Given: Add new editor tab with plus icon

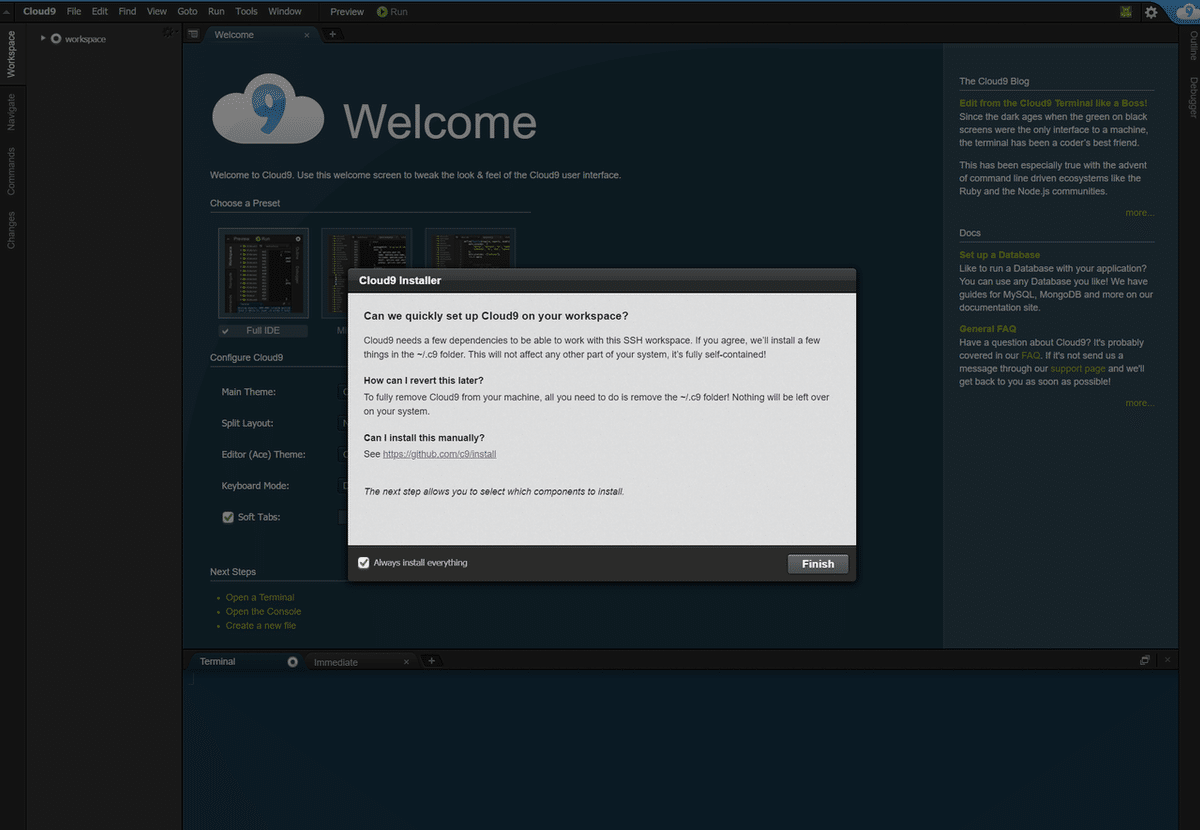Looking at the screenshot, I should point(333,34).
